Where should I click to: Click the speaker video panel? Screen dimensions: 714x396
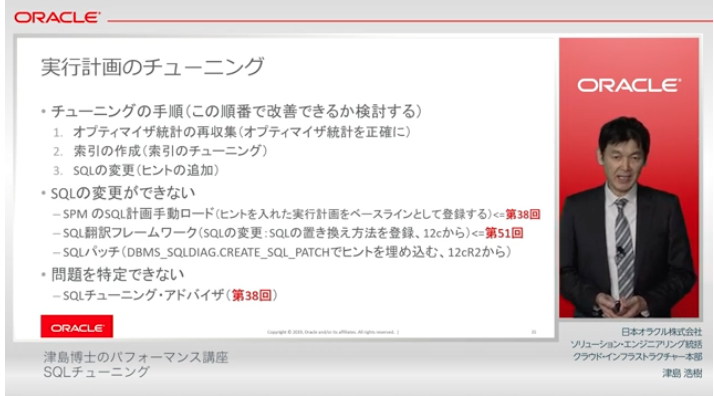pos(629,178)
